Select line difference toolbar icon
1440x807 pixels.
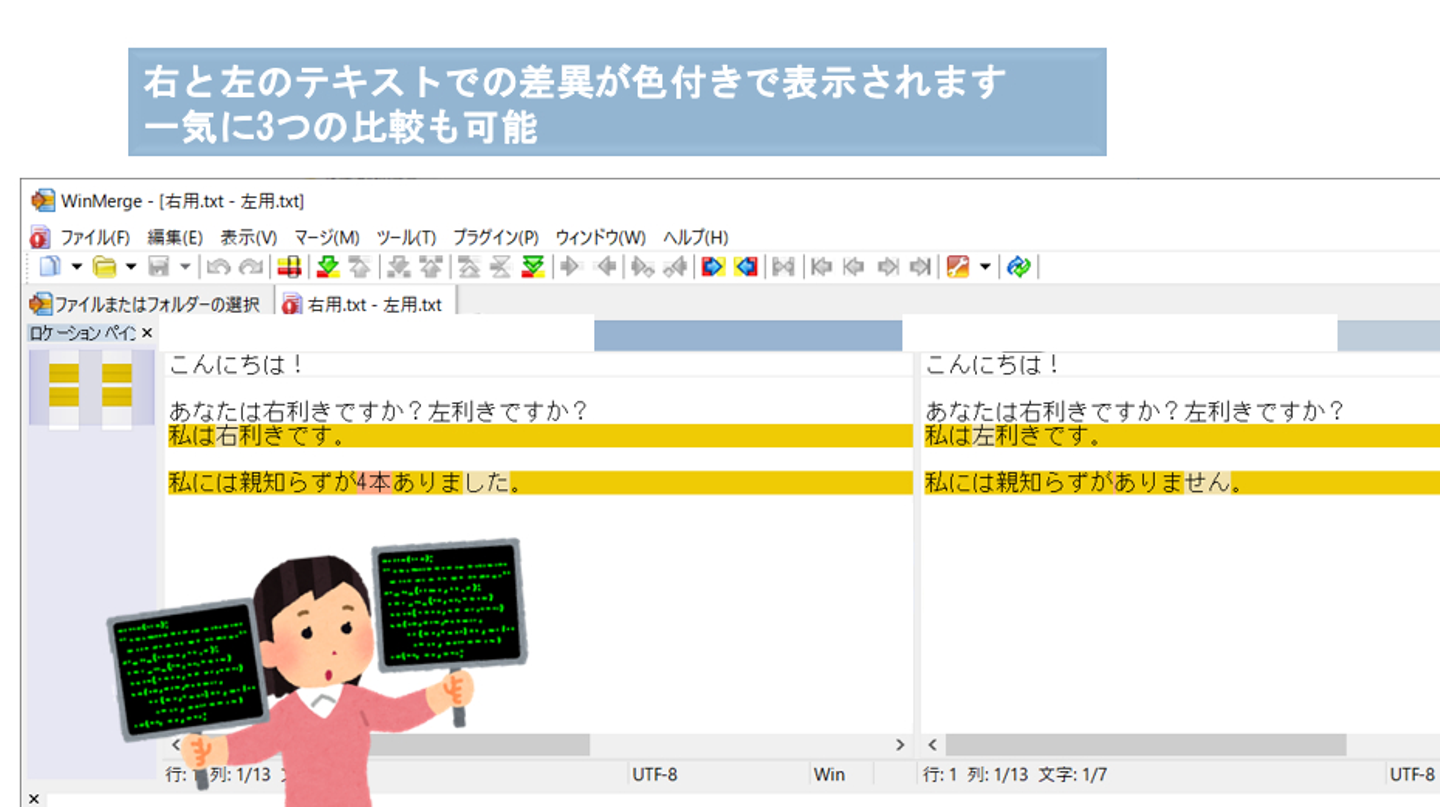point(290,267)
